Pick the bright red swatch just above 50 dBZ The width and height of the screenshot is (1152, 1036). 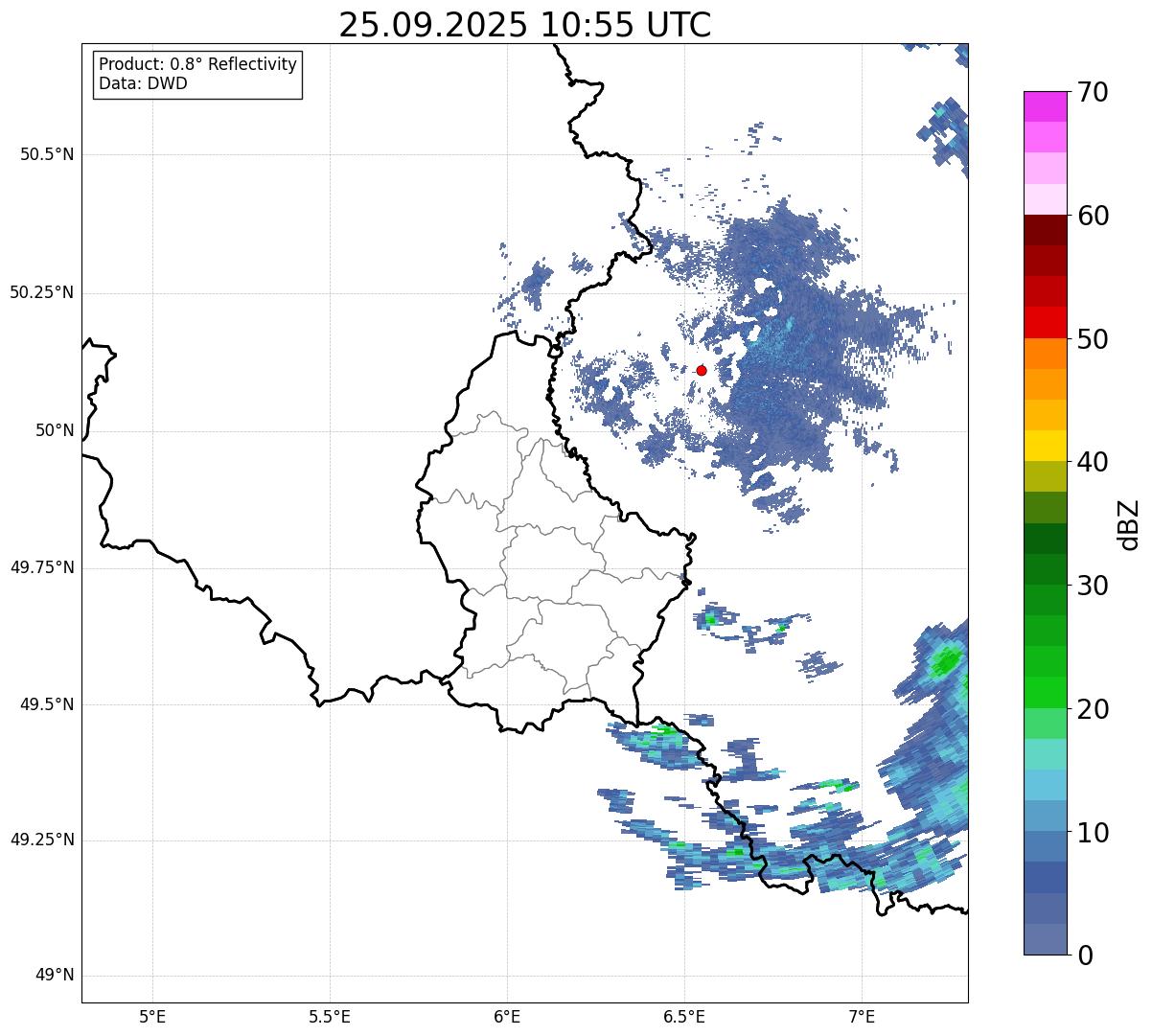coord(1045,323)
